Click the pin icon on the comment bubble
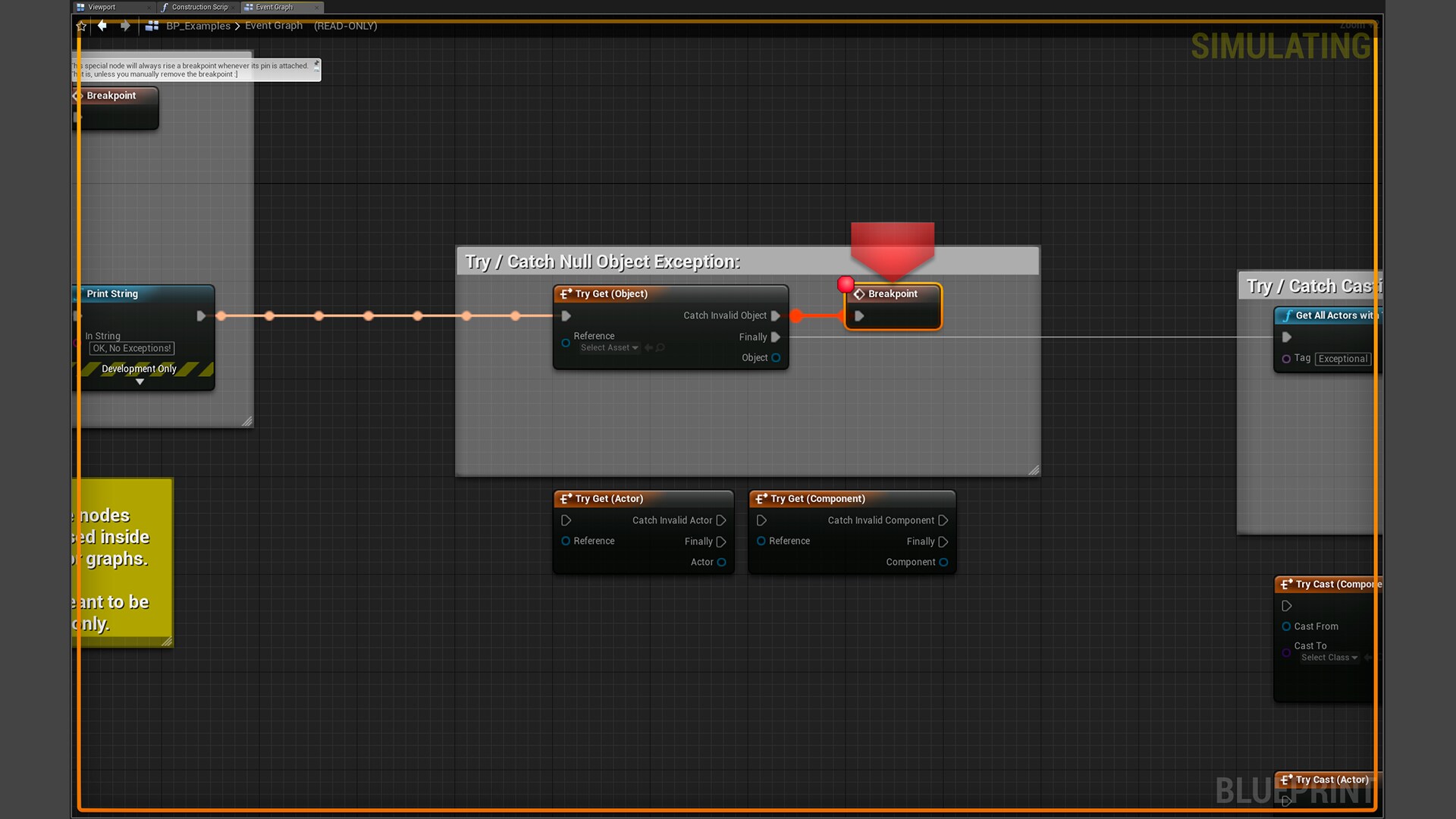Image resolution: width=1456 pixels, height=819 pixels. point(316,64)
